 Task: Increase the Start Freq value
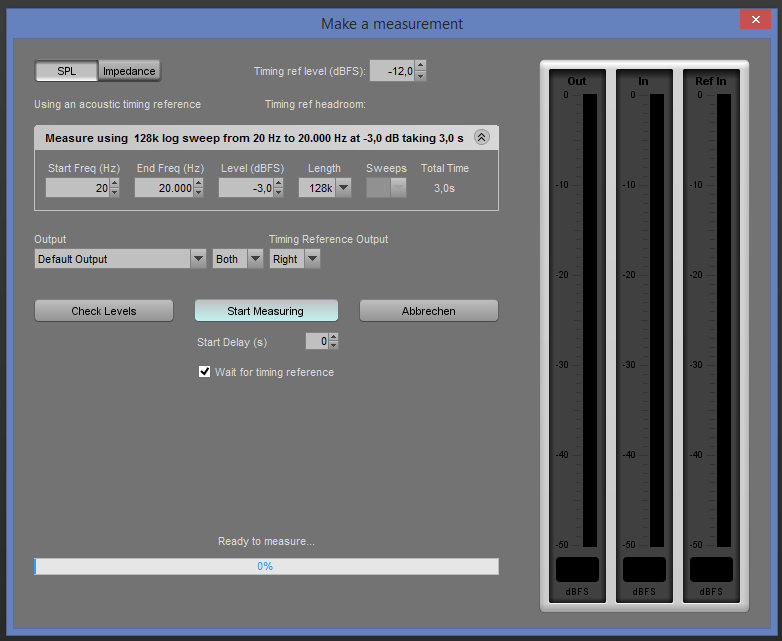coord(114,183)
